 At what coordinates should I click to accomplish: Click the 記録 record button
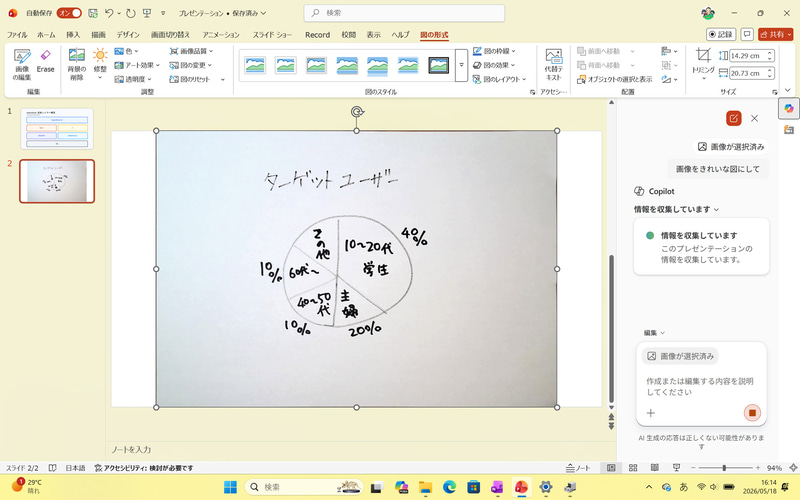tap(721, 34)
